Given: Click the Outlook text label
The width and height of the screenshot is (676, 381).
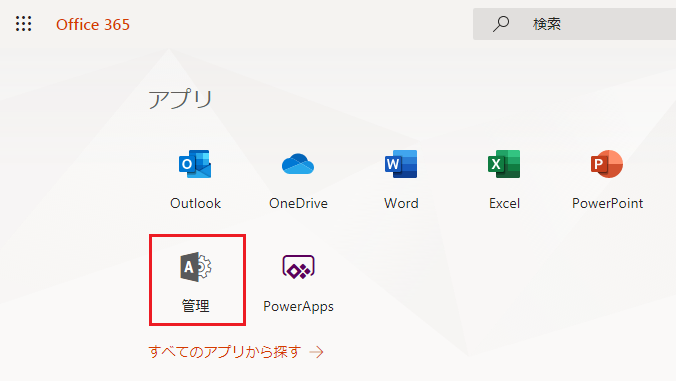Looking at the screenshot, I should [x=195, y=203].
